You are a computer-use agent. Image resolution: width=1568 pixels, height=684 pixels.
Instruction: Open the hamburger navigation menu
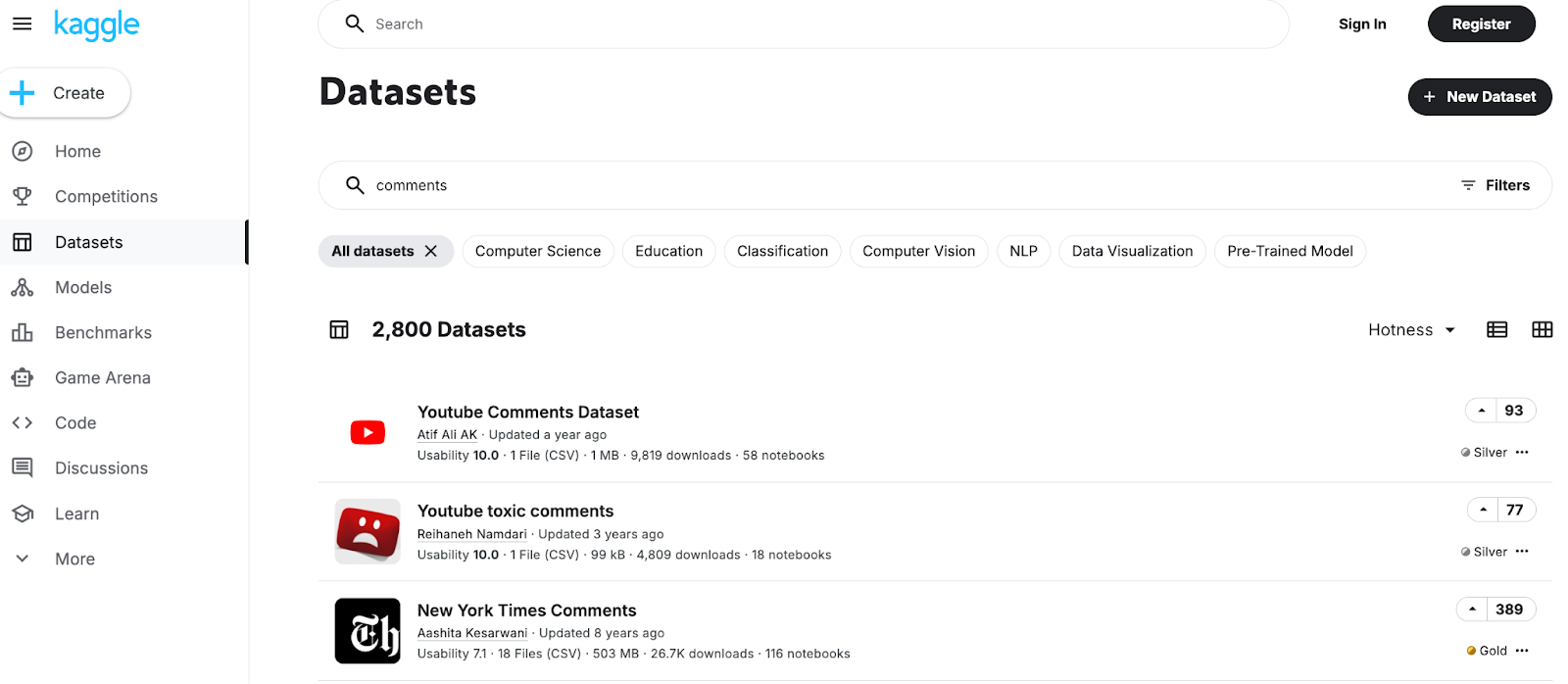[x=22, y=24]
